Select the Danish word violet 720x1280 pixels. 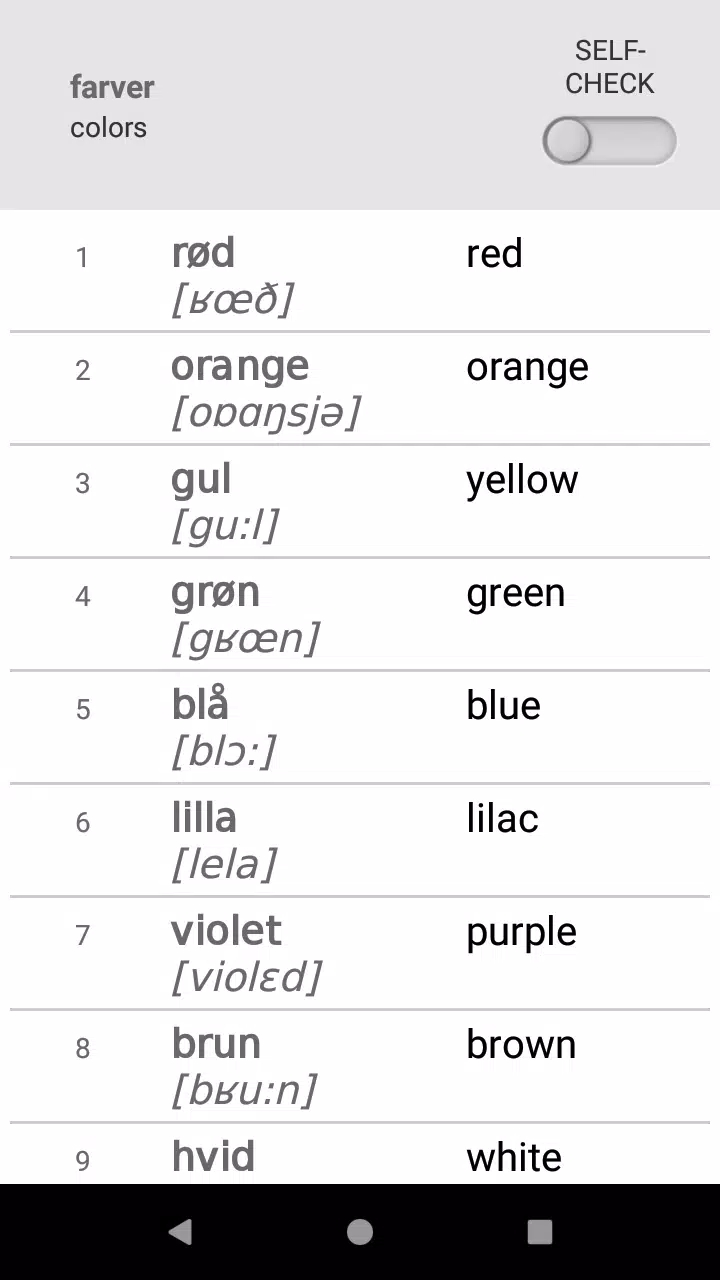pyautogui.click(x=226, y=931)
